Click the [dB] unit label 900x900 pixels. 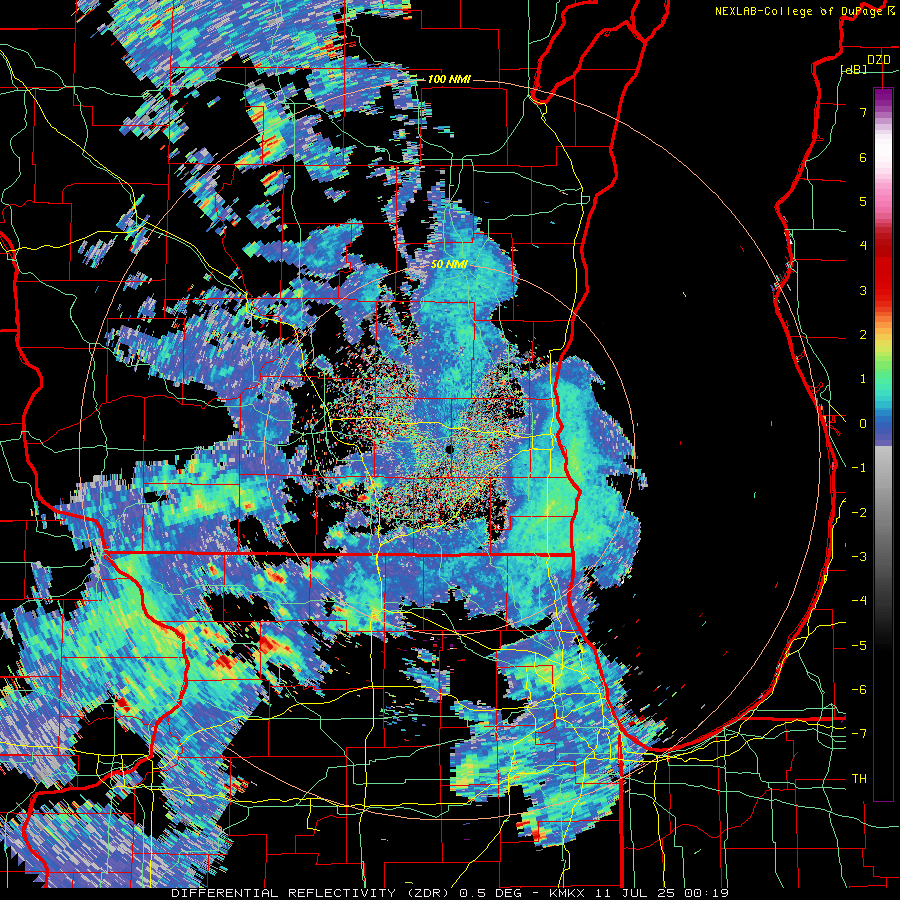point(854,69)
